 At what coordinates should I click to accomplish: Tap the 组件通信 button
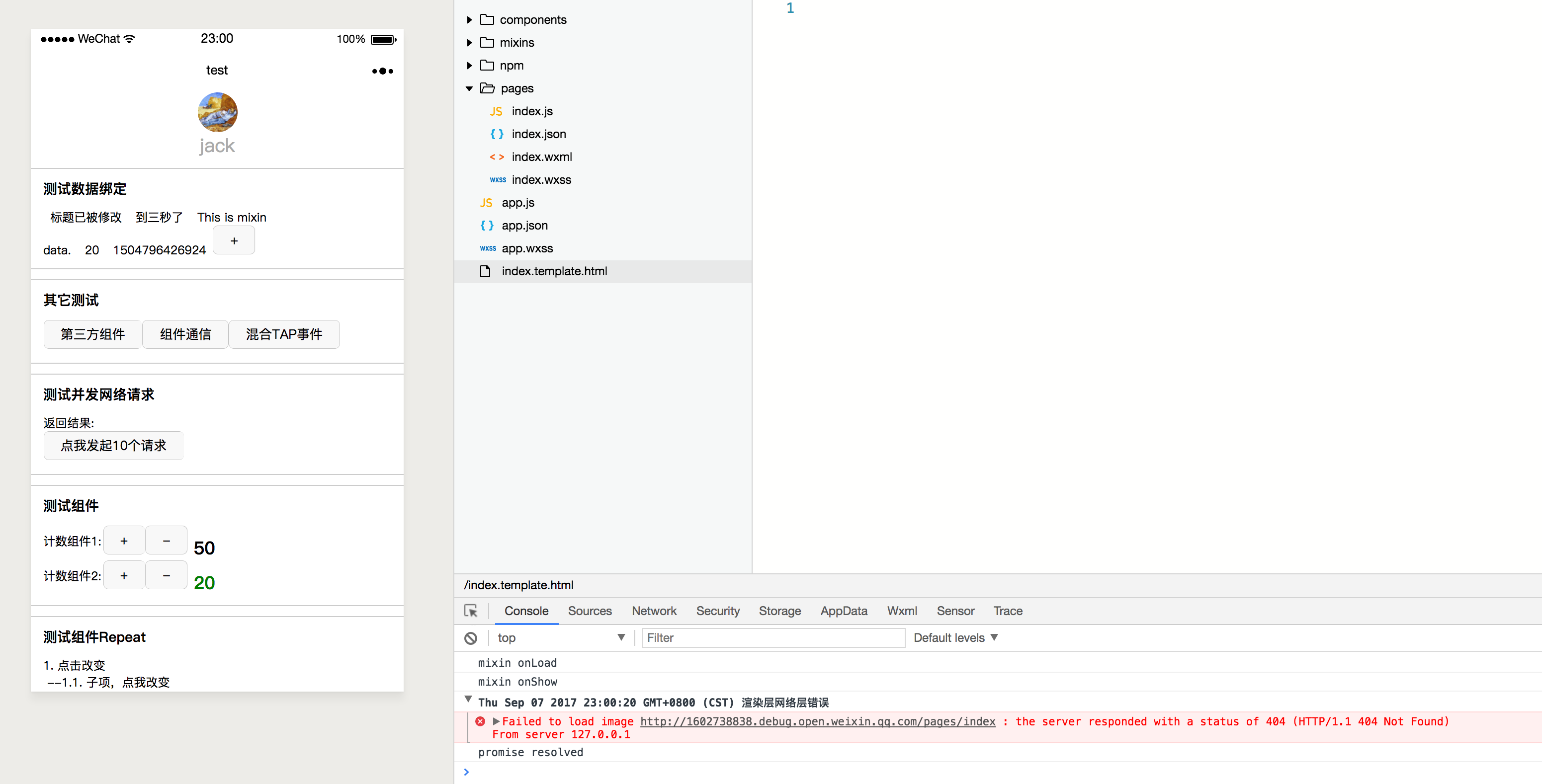point(185,334)
